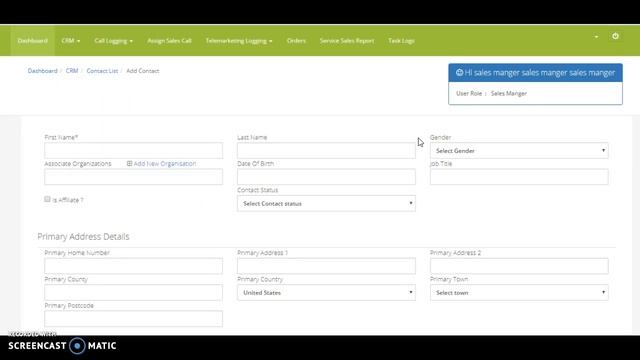Click the power logout icon

click(615, 36)
